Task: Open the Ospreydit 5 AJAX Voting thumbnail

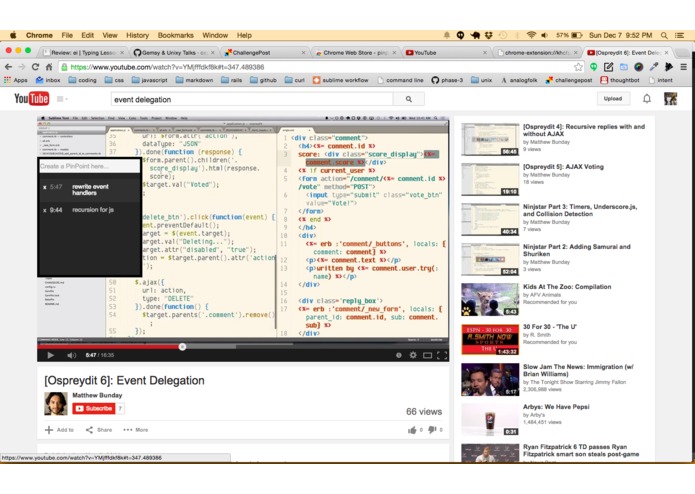Action: [490, 179]
